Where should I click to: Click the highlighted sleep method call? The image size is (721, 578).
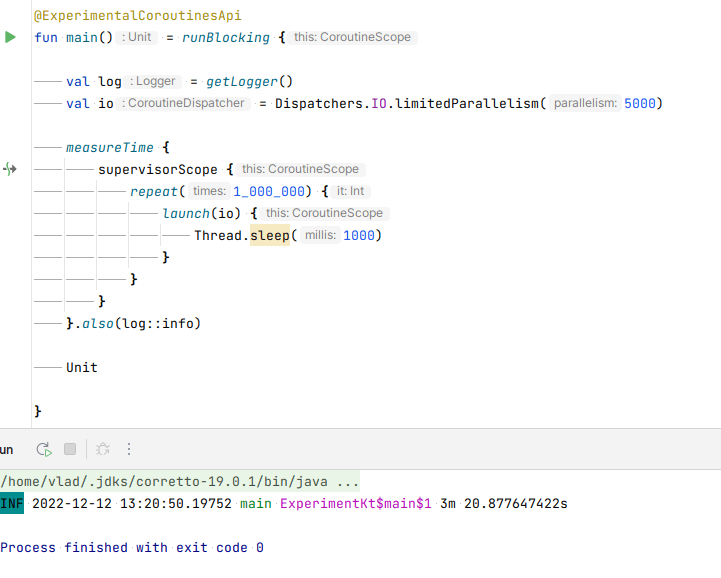[270, 235]
